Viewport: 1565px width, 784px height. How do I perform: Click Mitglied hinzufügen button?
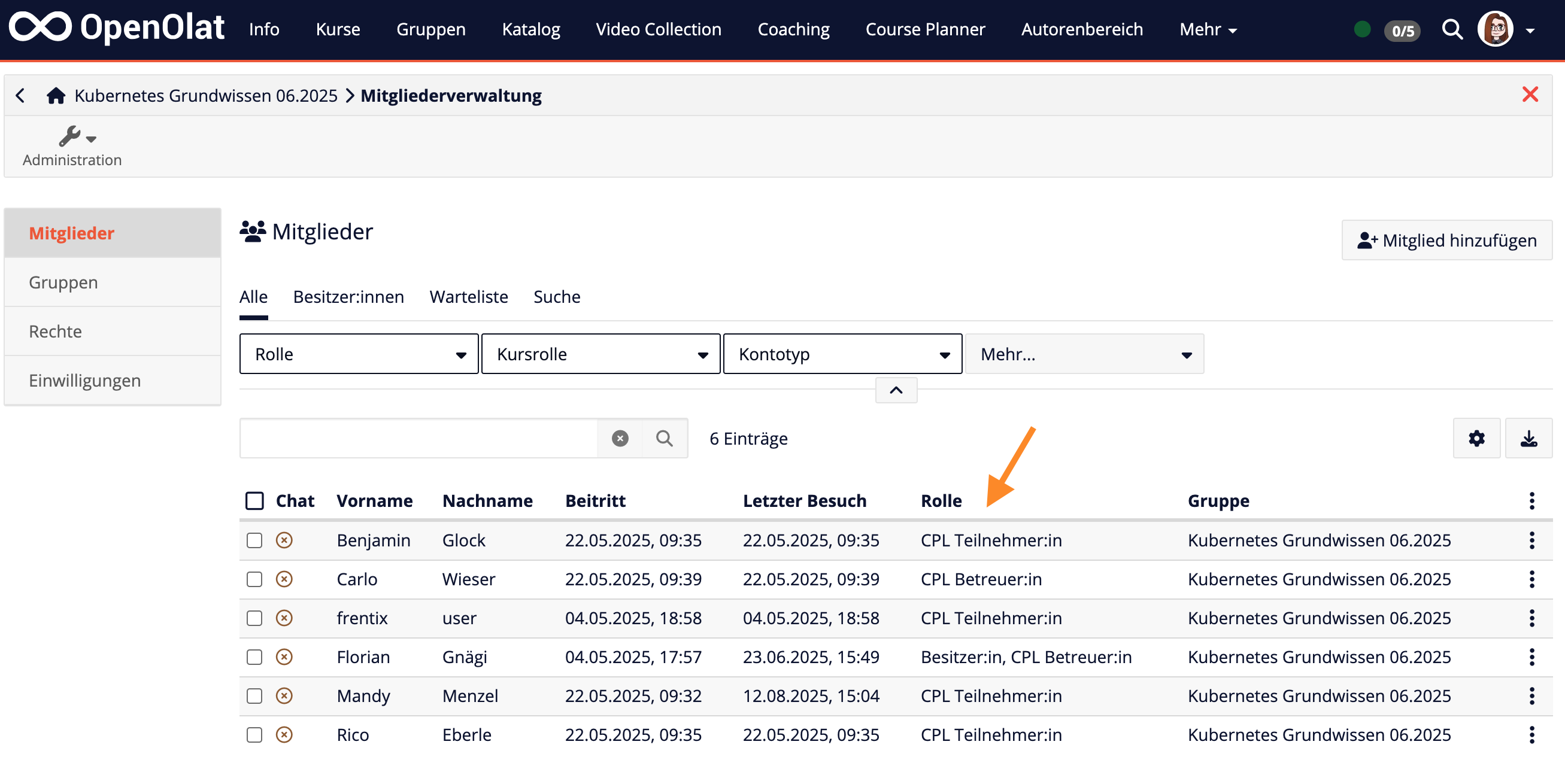point(1446,240)
